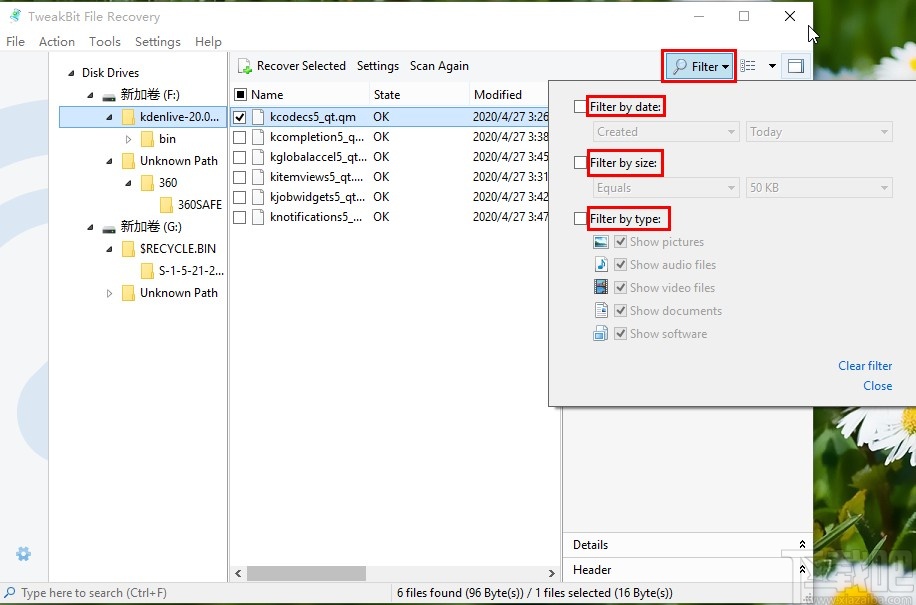Screen dimensions: 916x605
Task: Toggle the Show video files checkbox
Action: (620, 287)
